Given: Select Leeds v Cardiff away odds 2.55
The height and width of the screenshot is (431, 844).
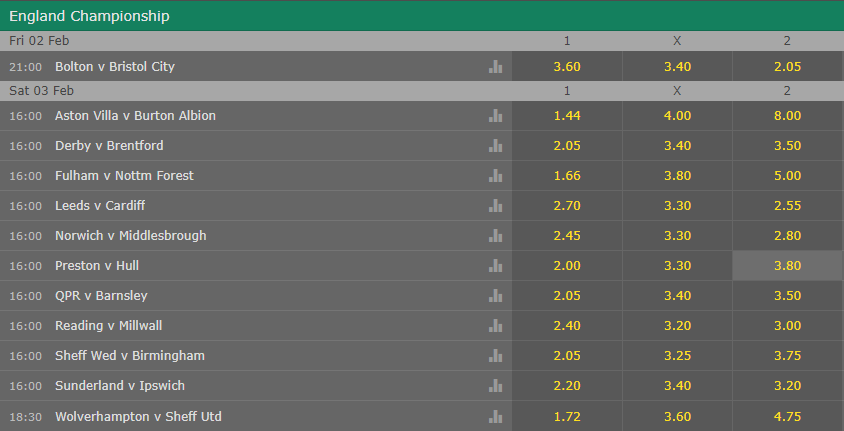Looking at the screenshot, I should click(788, 206).
